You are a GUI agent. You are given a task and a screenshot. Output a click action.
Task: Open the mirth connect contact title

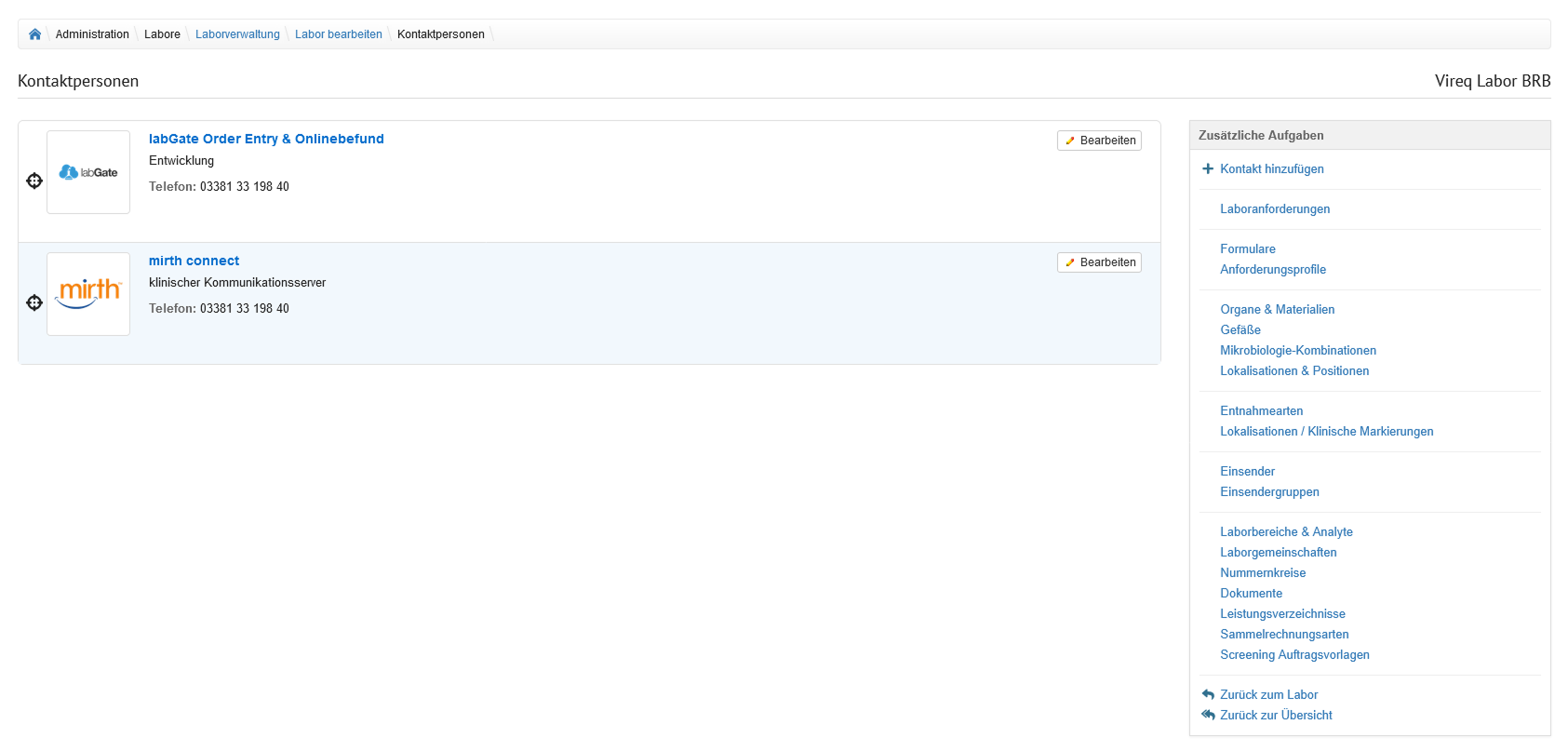point(194,261)
